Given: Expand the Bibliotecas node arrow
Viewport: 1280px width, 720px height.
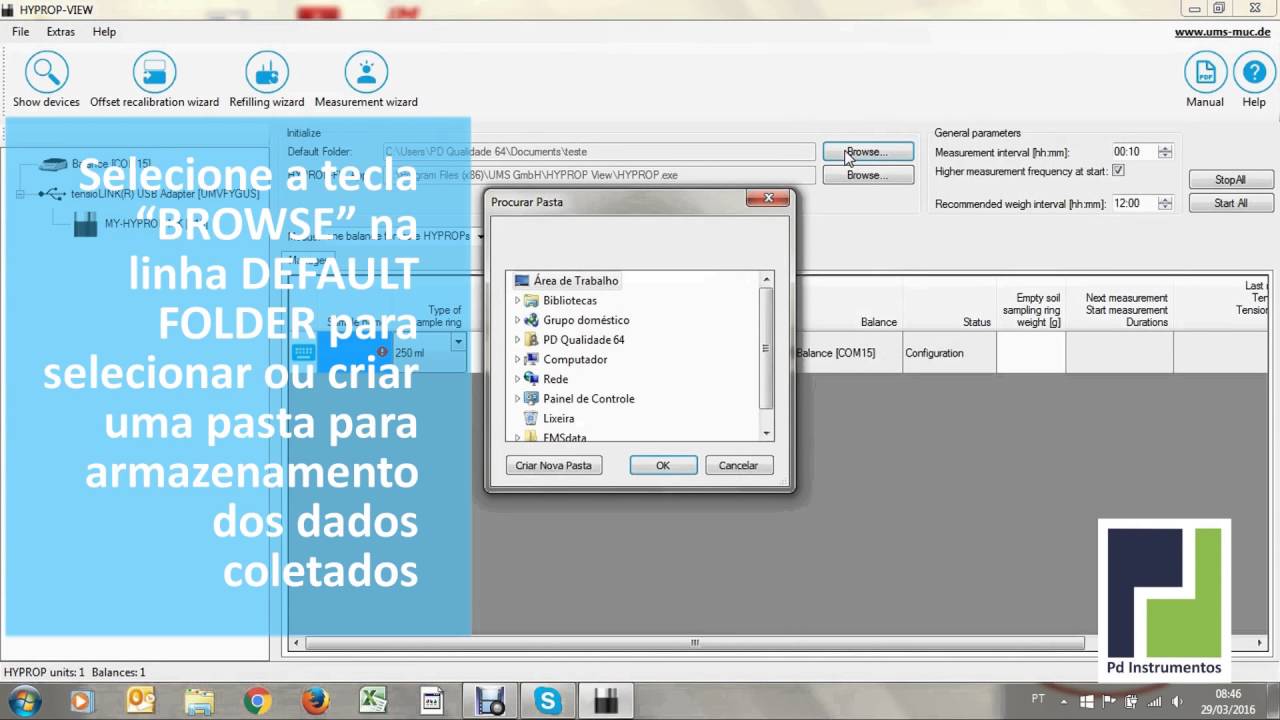Looking at the screenshot, I should pos(517,300).
